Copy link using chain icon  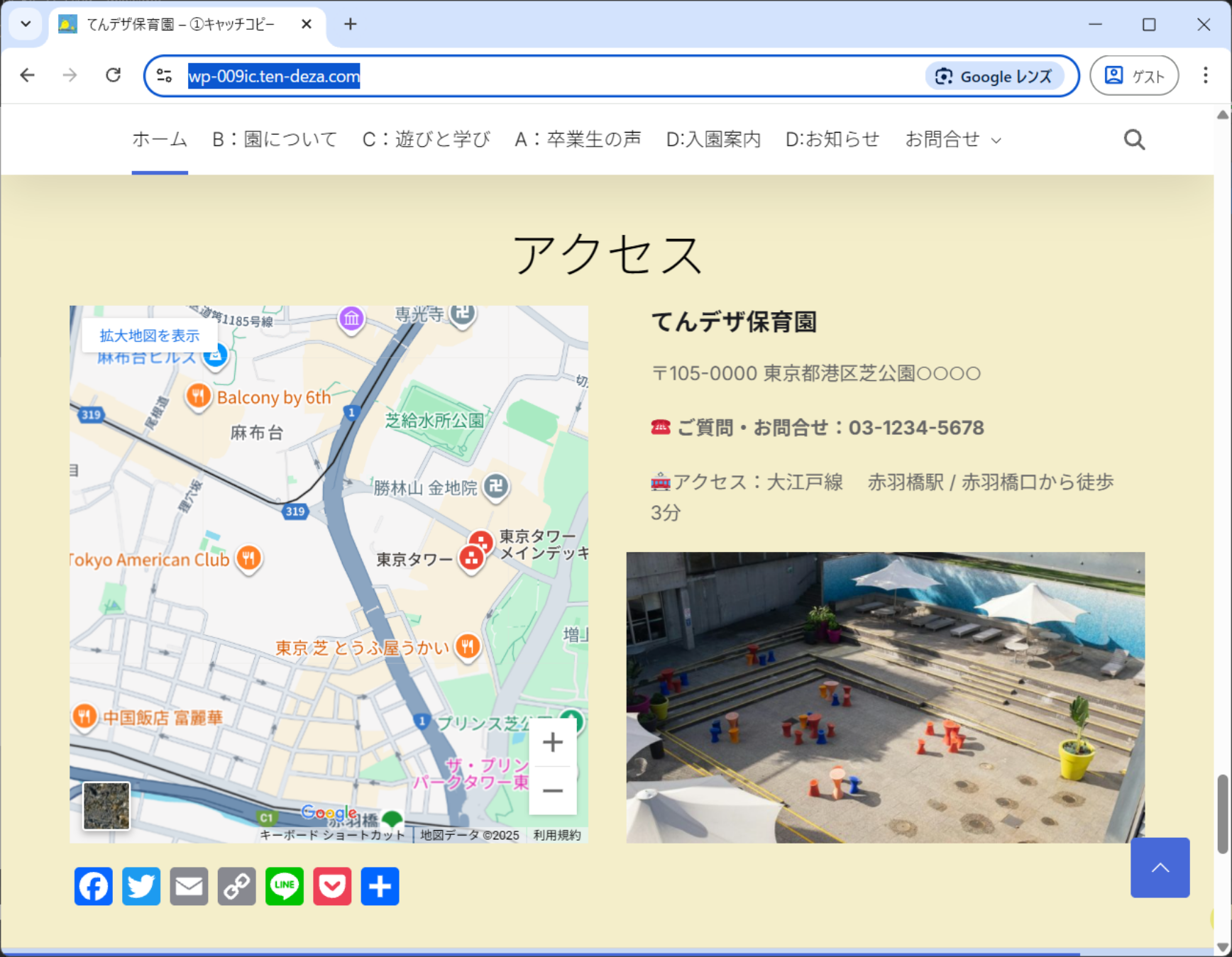[x=236, y=886]
